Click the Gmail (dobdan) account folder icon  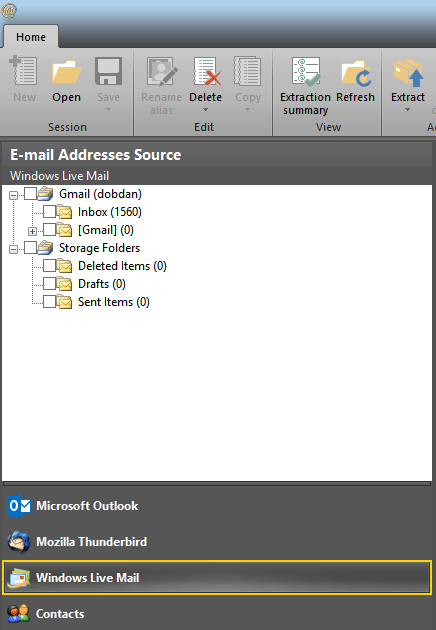45,194
